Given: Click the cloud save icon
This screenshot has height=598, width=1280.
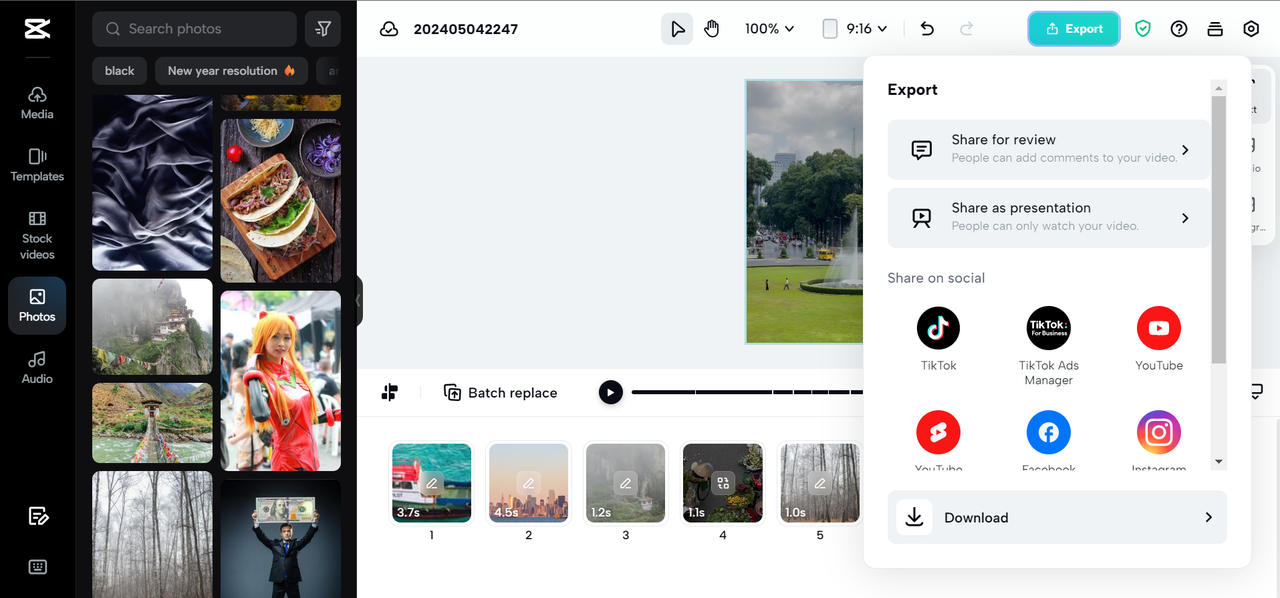Looking at the screenshot, I should click(x=389, y=29).
